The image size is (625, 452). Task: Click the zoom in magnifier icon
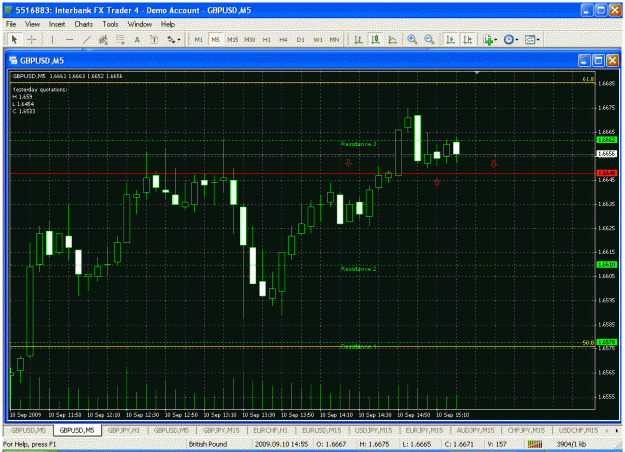[412, 39]
